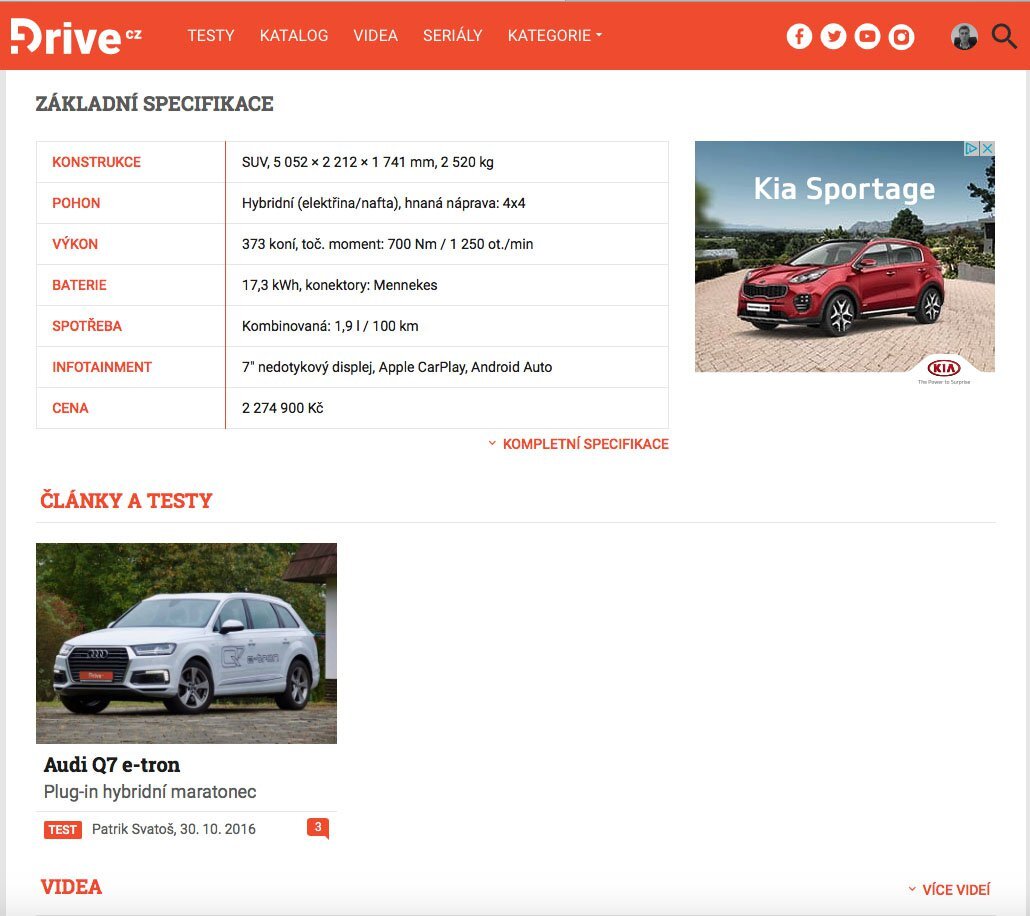Open the TESTY menu item

coord(210,35)
